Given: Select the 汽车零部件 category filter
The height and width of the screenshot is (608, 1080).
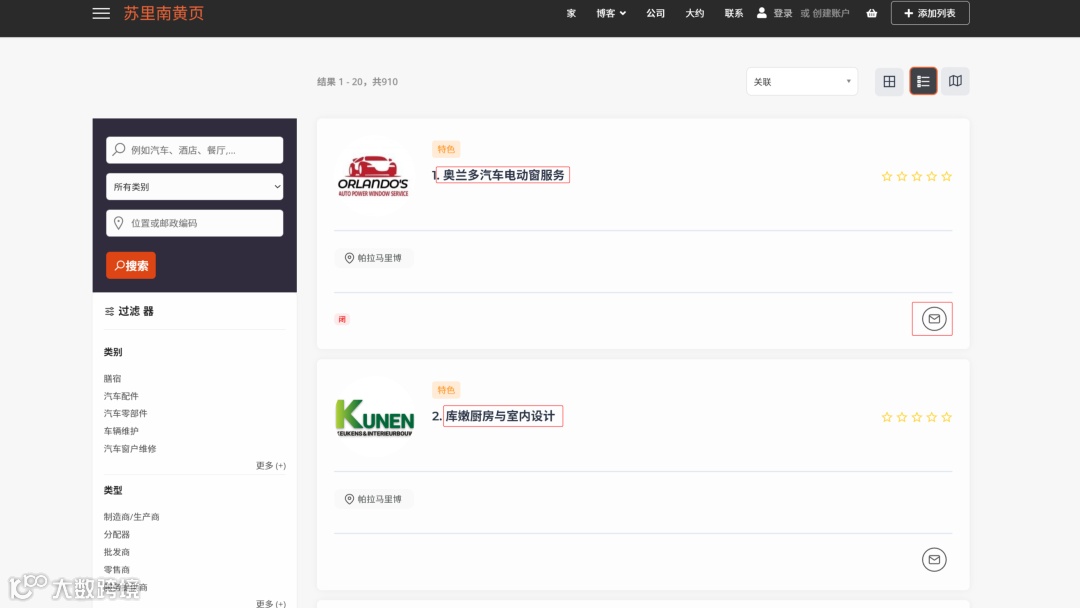Looking at the screenshot, I should point(125,413).
